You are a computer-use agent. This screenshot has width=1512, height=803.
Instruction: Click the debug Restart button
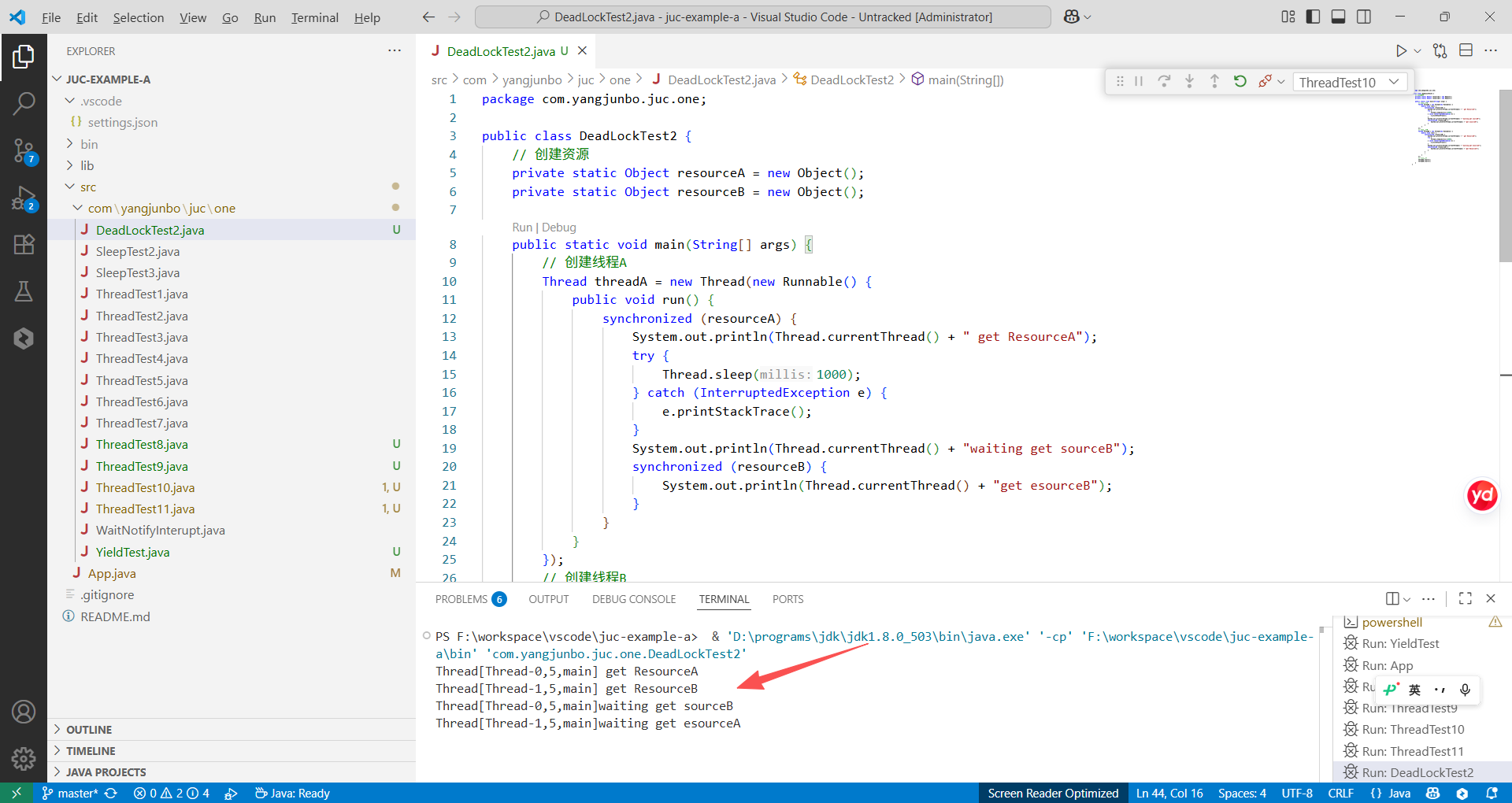point(1240,81)
